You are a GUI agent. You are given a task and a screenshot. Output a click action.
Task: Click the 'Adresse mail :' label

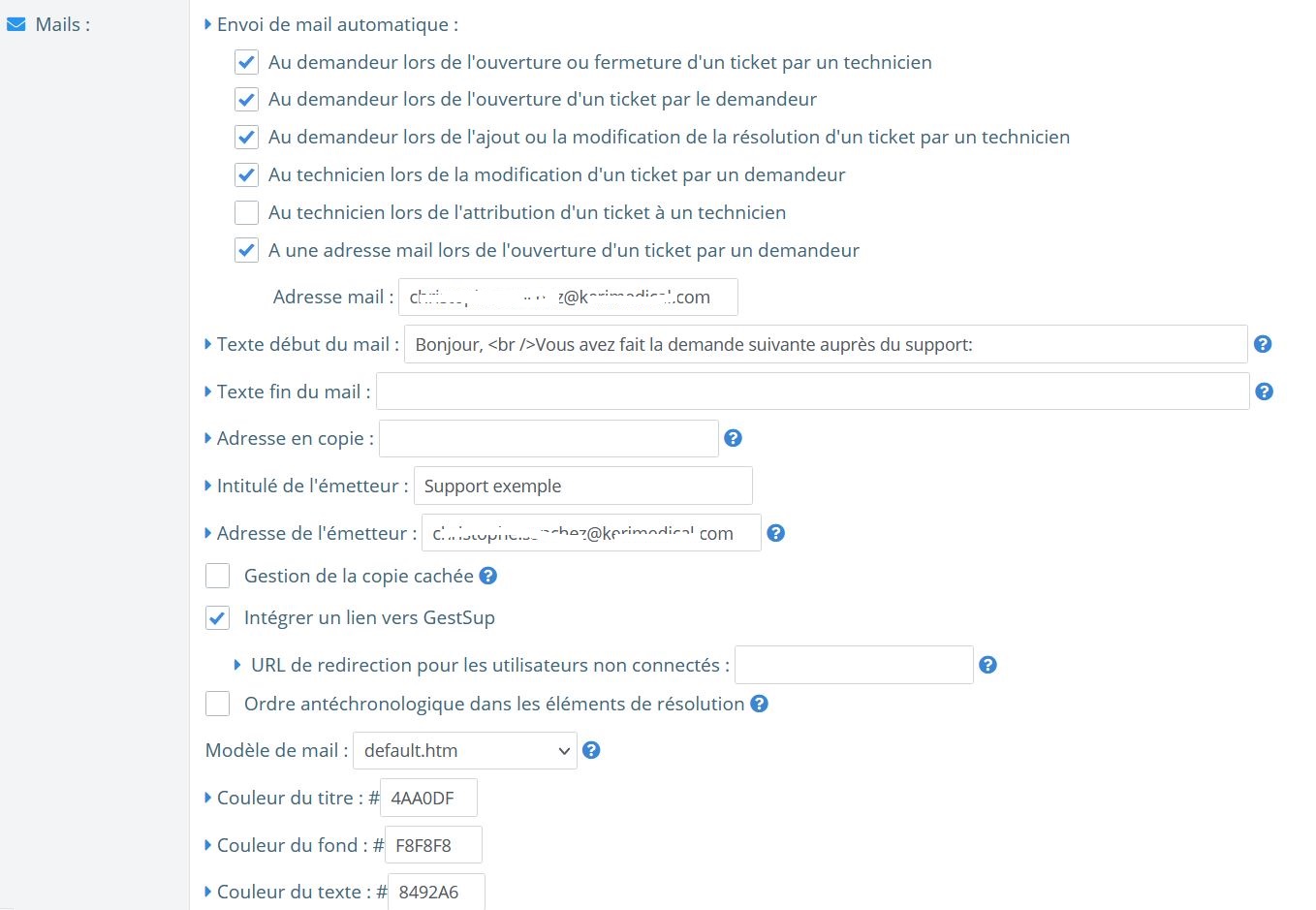[x=333, y=297]
